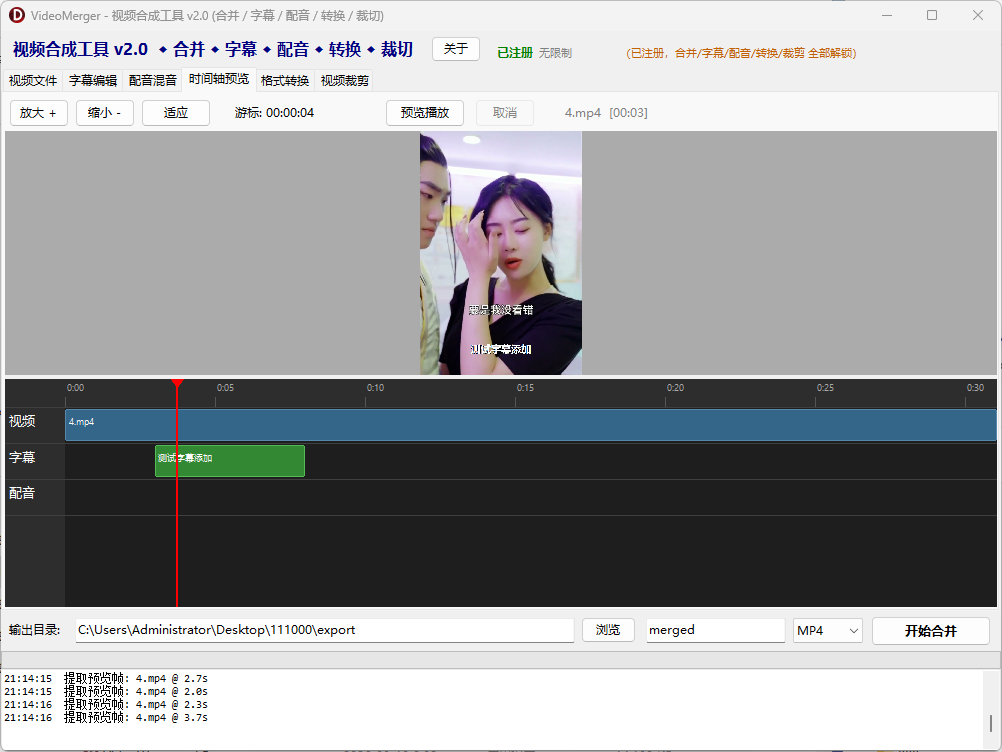Click the red playhead marker on the timeline
The height and width of the screenshot is (752, 1002).
(x=177, y=385)
